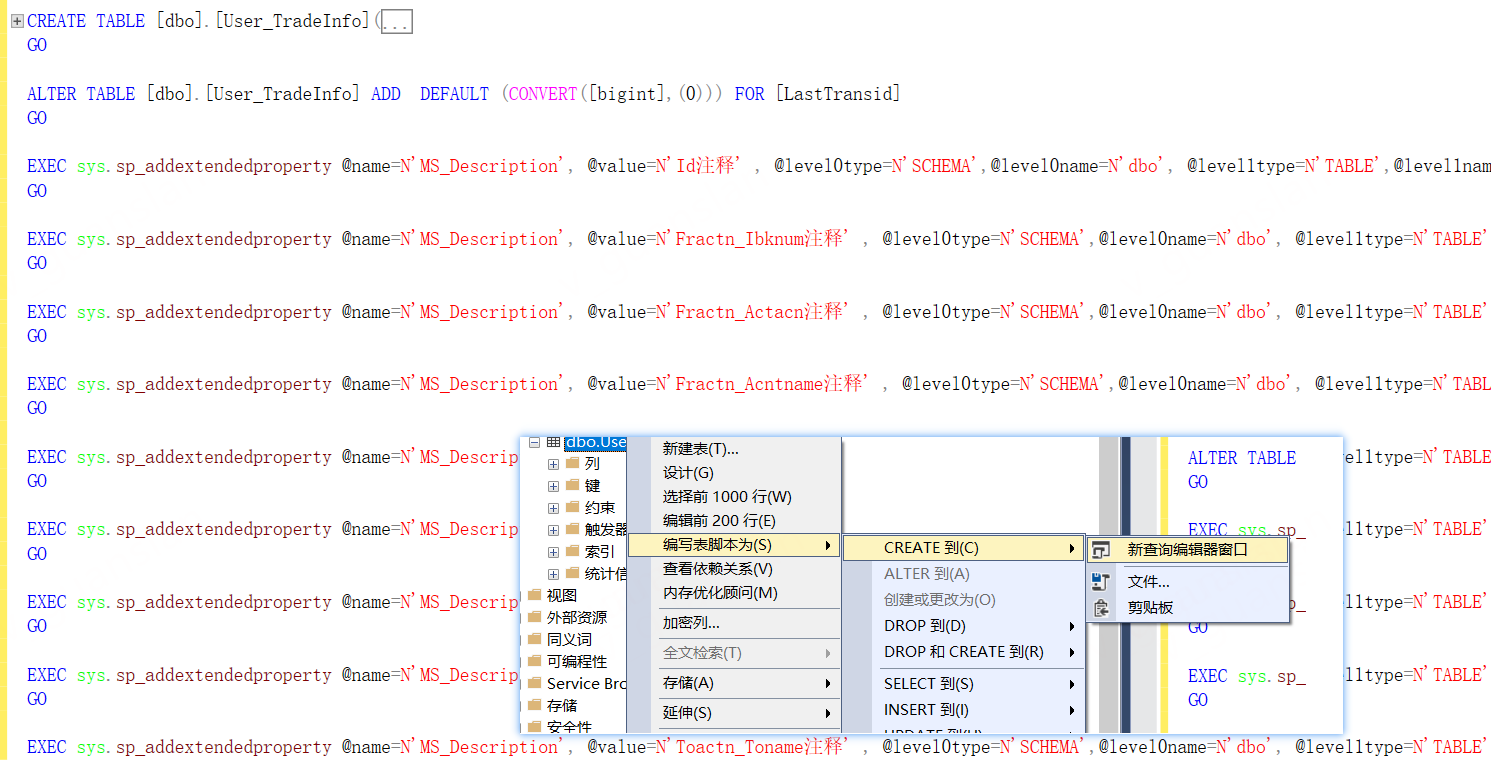Click the 索引 folder icon

tap(572, 552)
